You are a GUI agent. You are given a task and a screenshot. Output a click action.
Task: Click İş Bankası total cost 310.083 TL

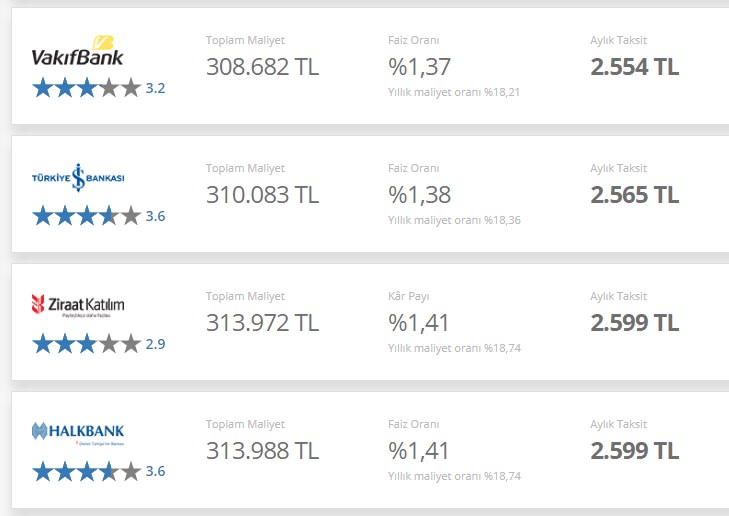tap(263, 194)
